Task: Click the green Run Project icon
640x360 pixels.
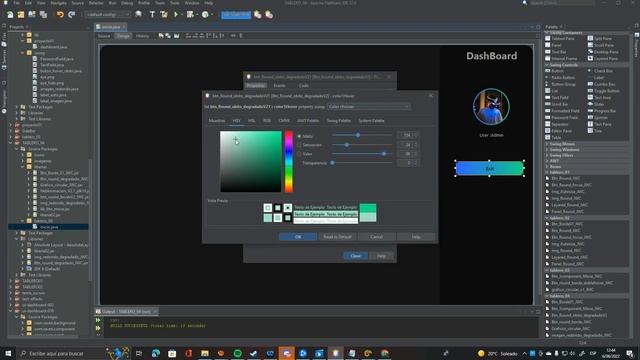Action: point(176,15)
